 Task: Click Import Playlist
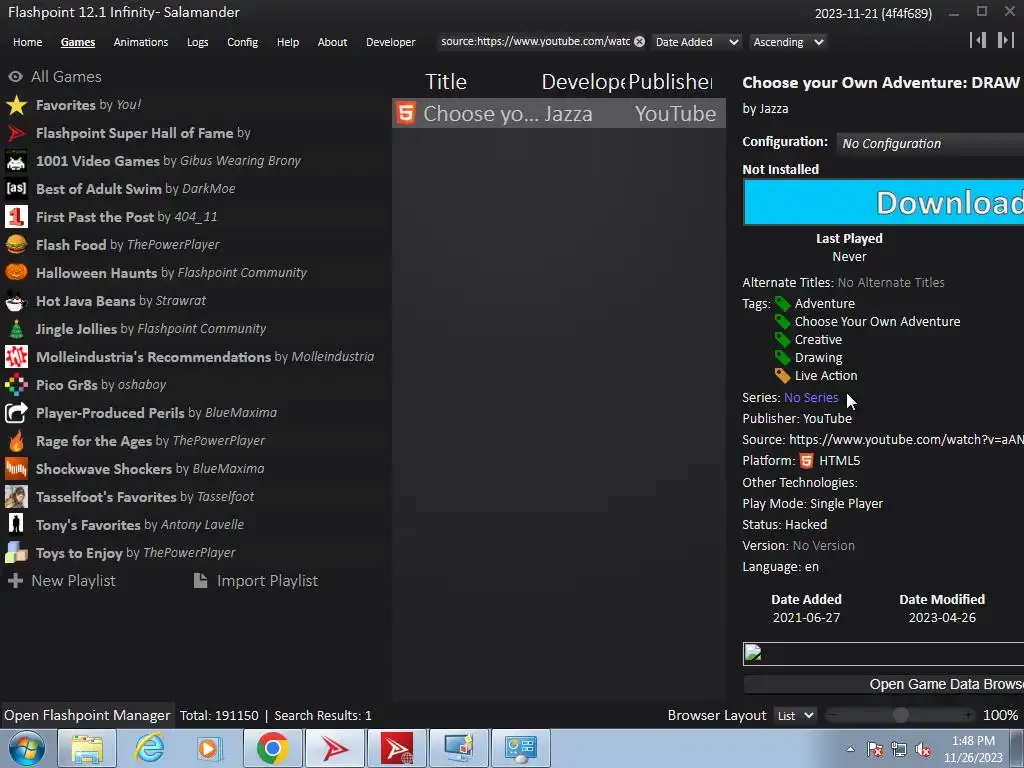(x=256, y=581)
